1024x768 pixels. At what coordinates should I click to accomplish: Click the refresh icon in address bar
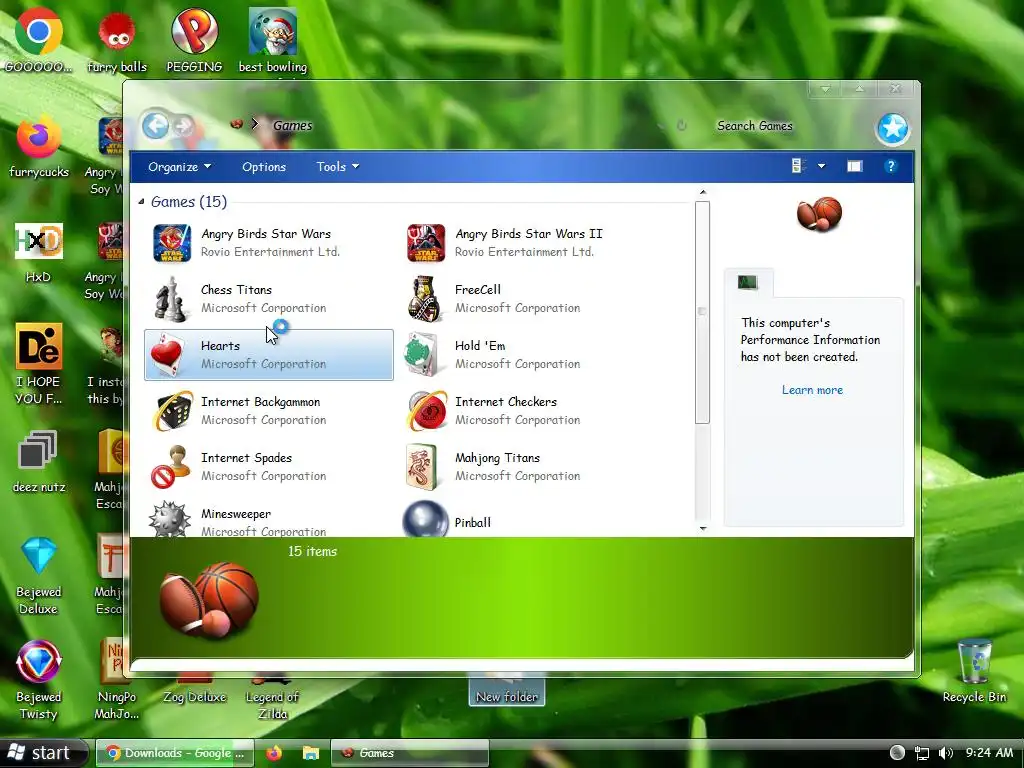pos(681,125)
